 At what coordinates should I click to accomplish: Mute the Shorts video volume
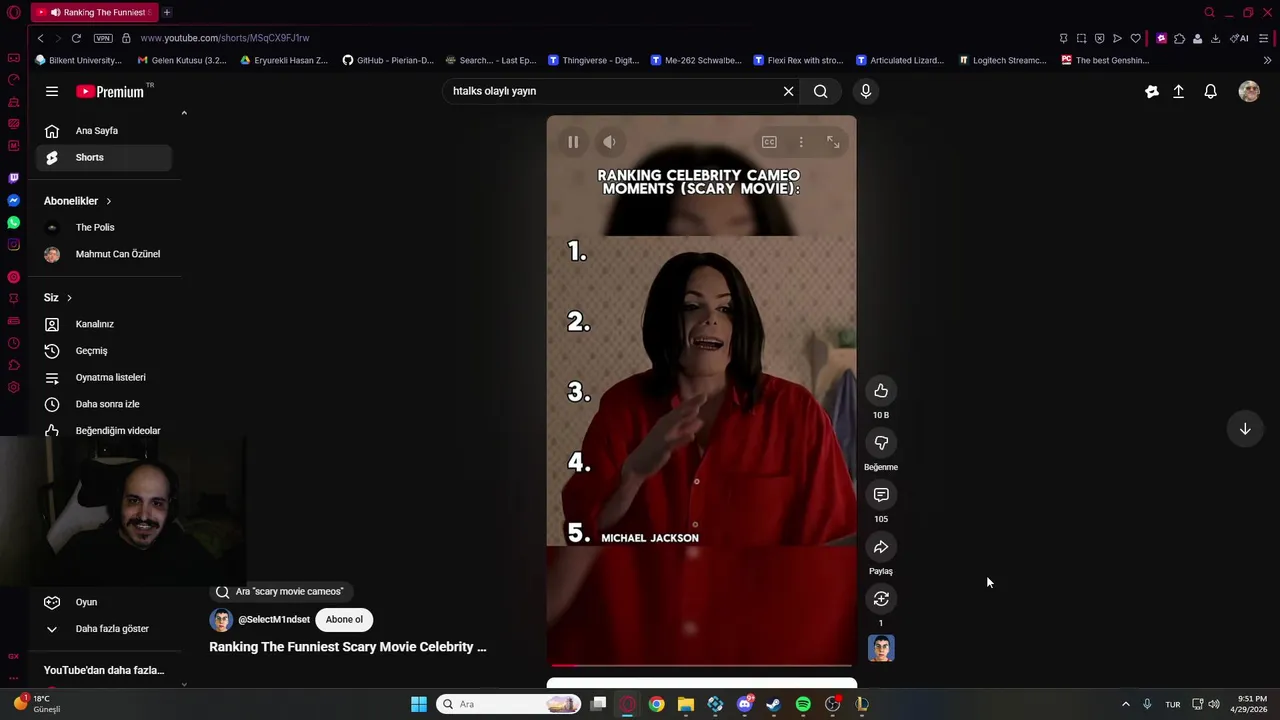coord(609,142)
